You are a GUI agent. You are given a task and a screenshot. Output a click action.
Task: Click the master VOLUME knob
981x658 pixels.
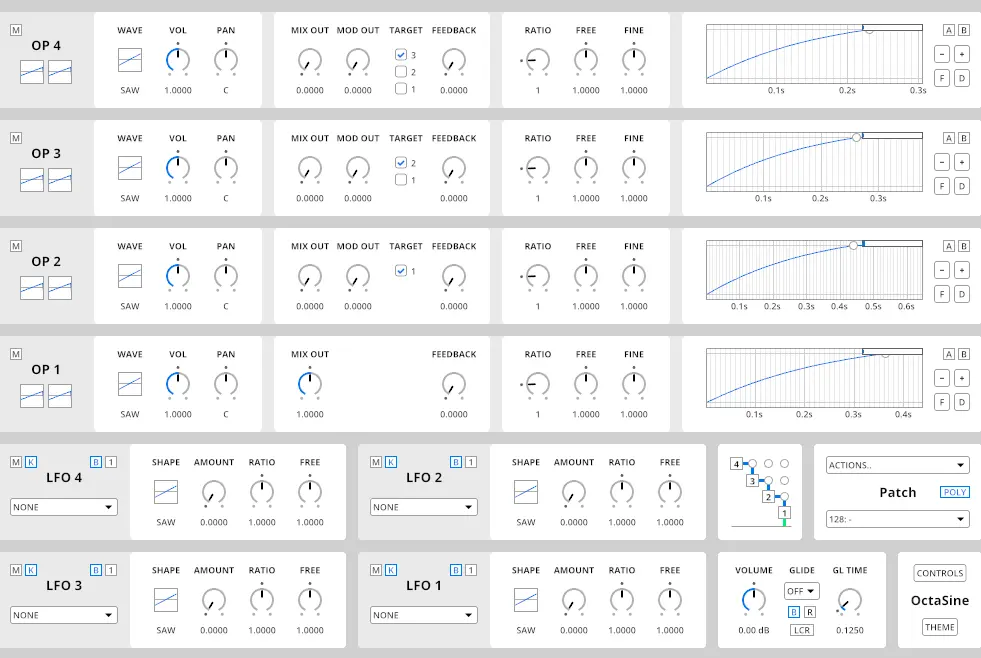tap(754, 600)
